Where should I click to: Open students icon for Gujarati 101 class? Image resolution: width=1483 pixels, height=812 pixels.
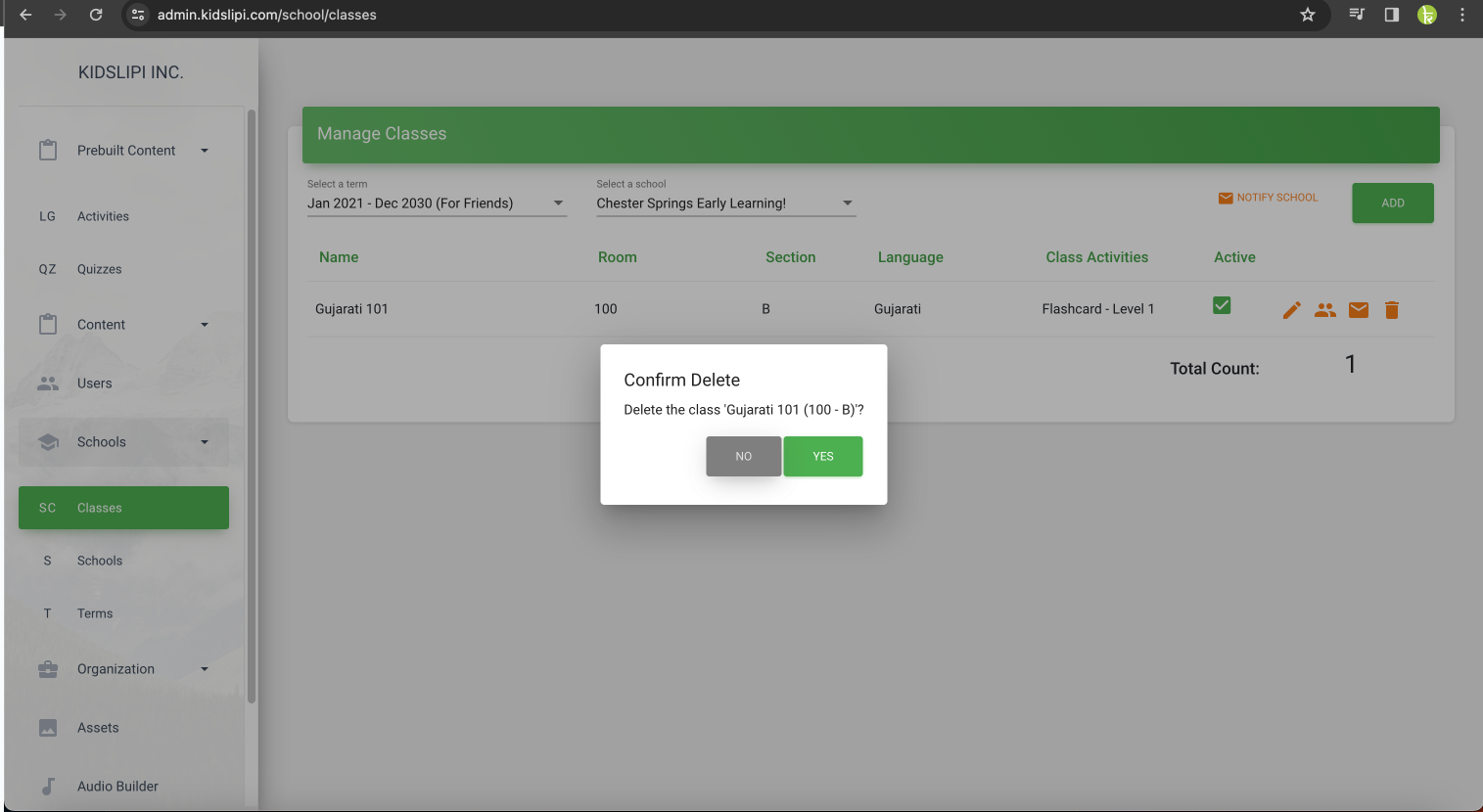(x=1325, y=310)
